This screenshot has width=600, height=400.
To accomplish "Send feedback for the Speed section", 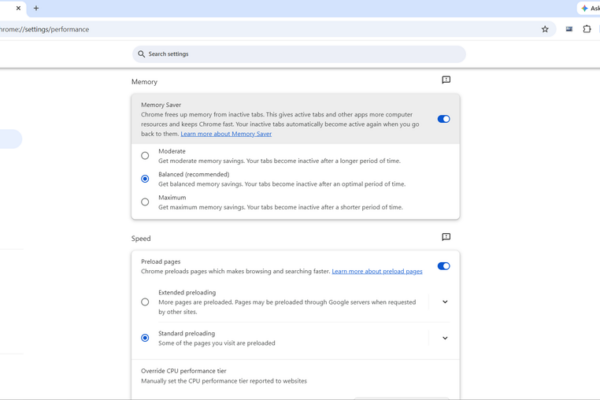I will [x=446, y=237].
